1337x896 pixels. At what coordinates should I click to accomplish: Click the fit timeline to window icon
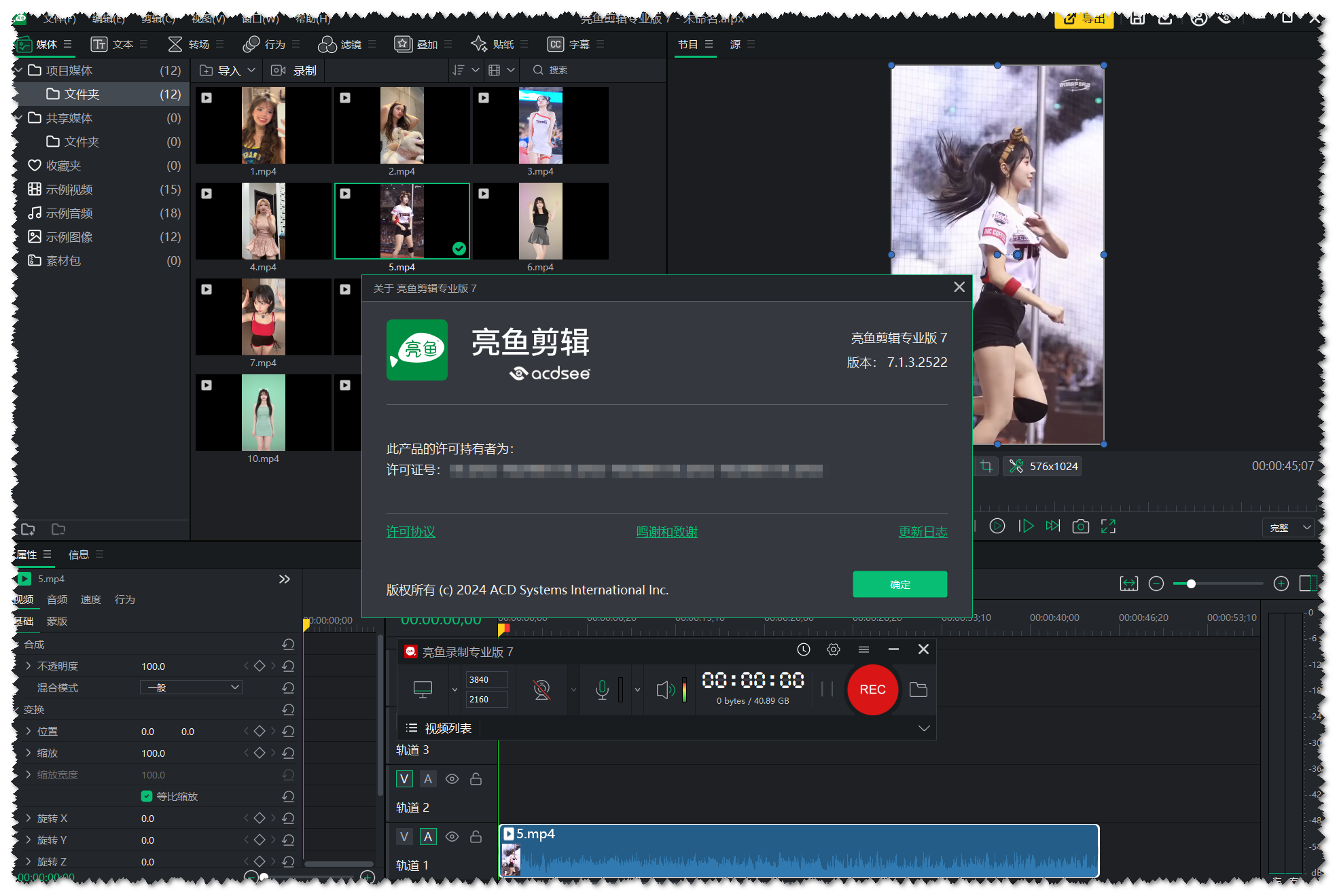[1128, 584]
